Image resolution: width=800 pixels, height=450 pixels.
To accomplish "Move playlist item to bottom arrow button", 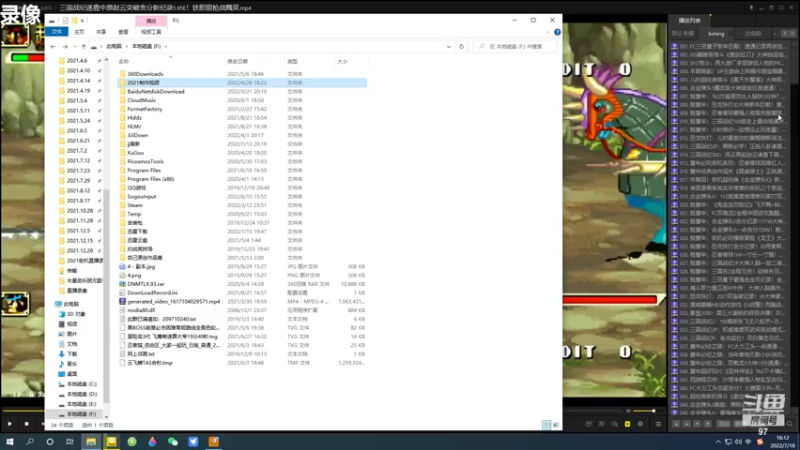I will [707, 424].
